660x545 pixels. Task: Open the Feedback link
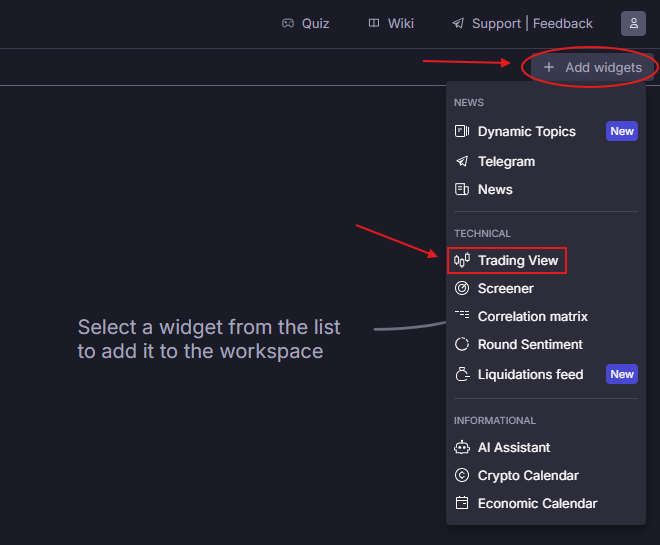pos(563,23)
